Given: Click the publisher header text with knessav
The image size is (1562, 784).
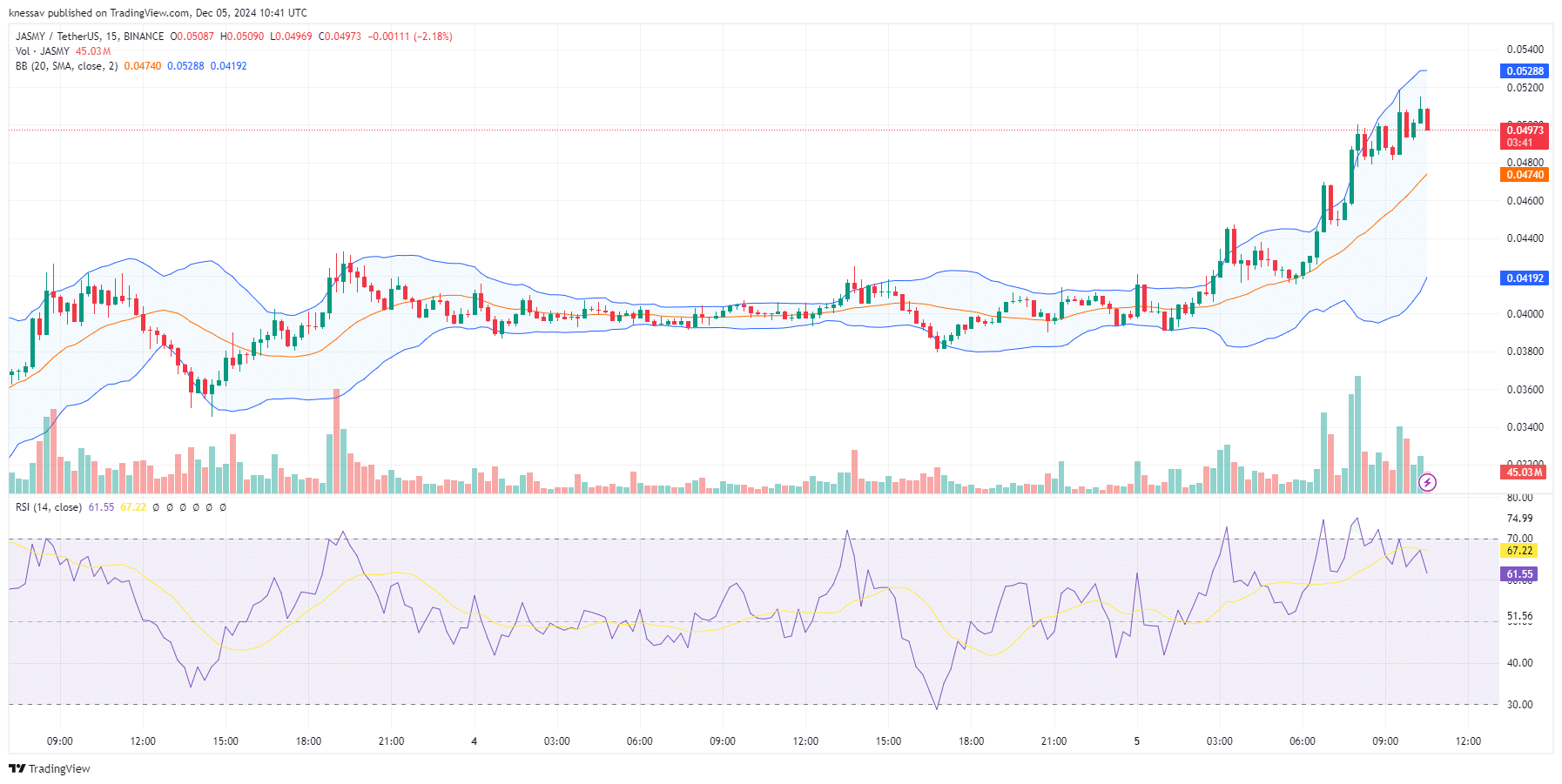Looking at the screenshot, I should point(158,13).
